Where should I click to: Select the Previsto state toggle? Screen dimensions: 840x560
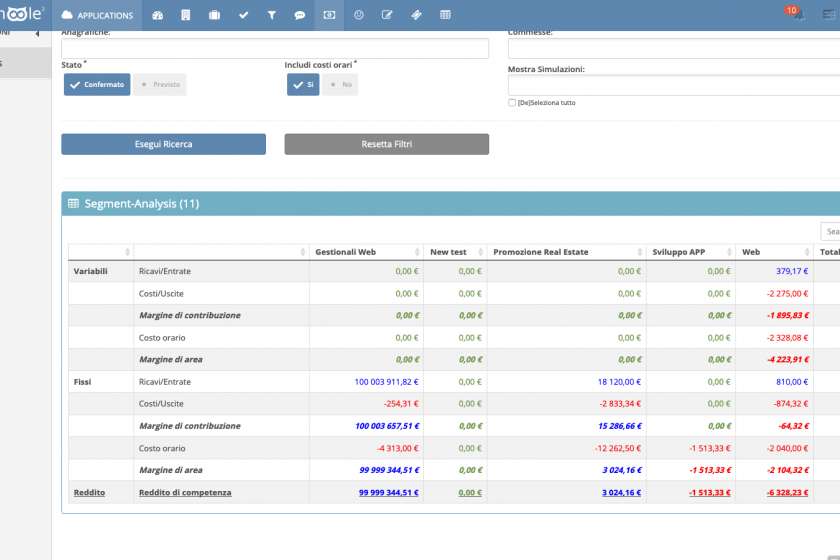click(x=160, y=85)
